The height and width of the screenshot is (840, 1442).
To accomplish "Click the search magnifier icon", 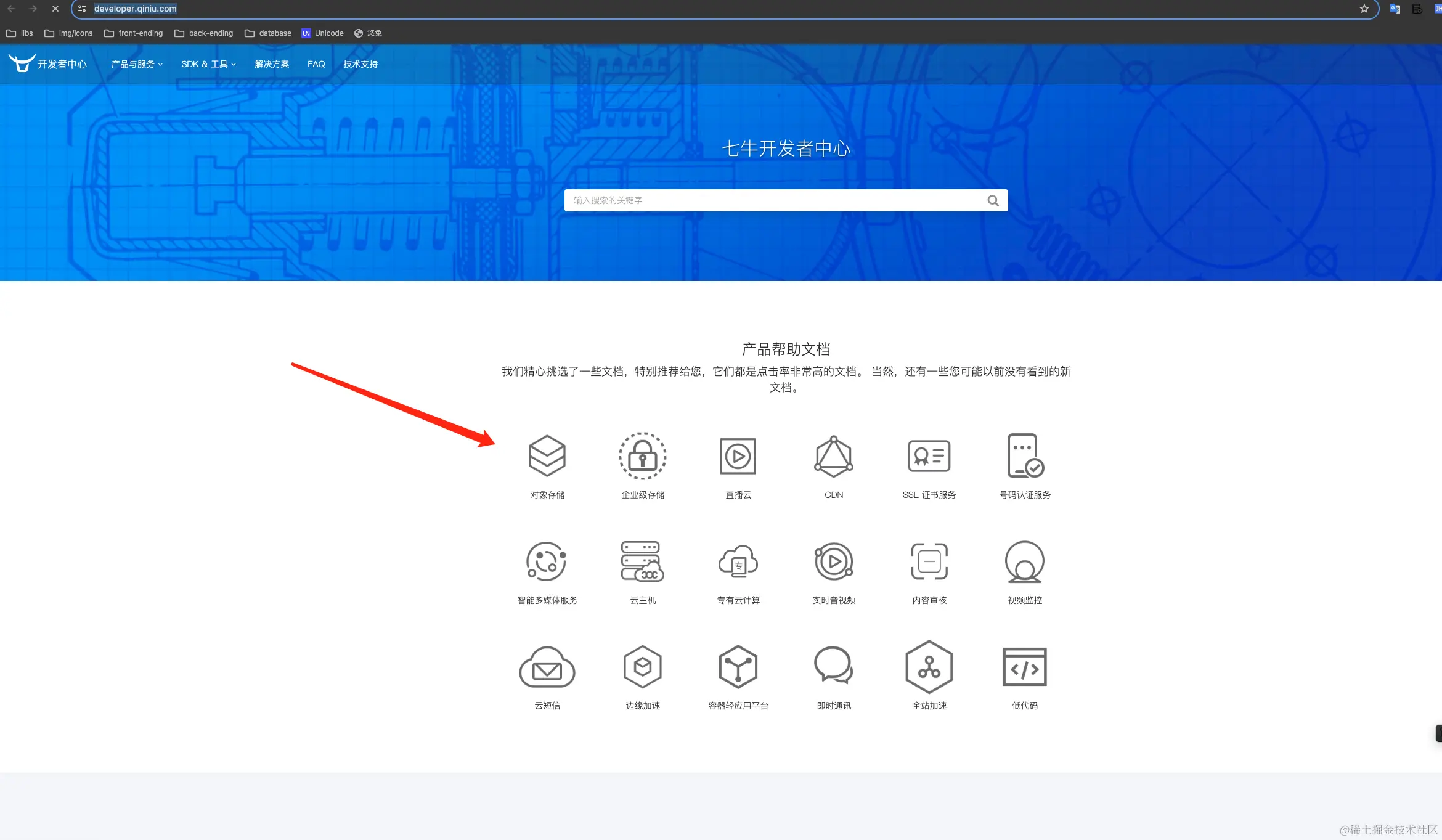I will point(993,200).
